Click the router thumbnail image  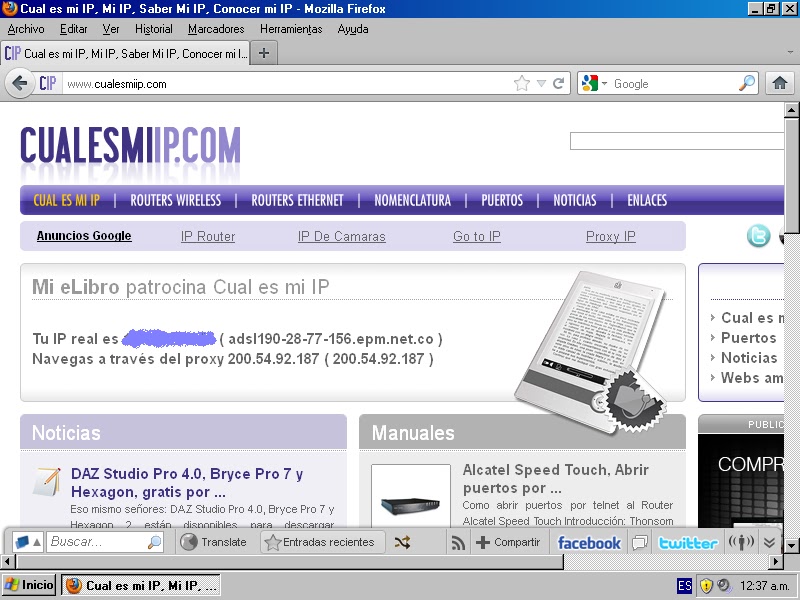(x=411, y=496)
